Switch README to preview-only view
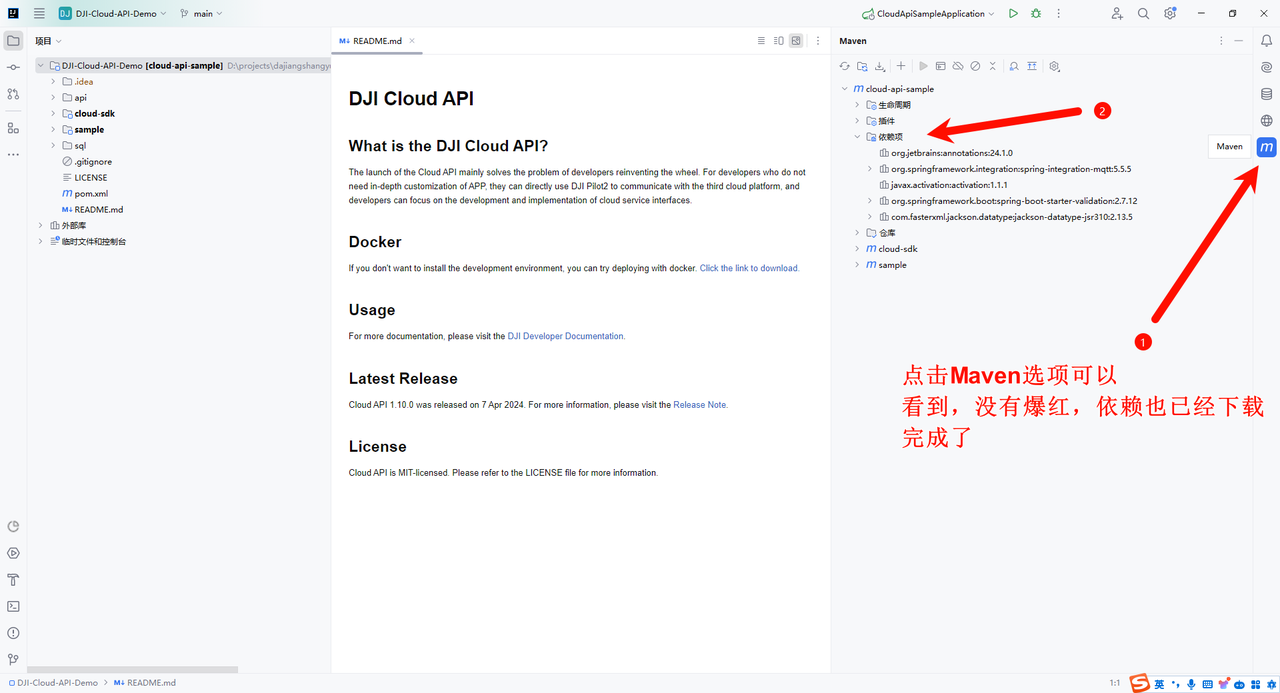Viewport: 1280px width, 693px height. tap(795, 41)
